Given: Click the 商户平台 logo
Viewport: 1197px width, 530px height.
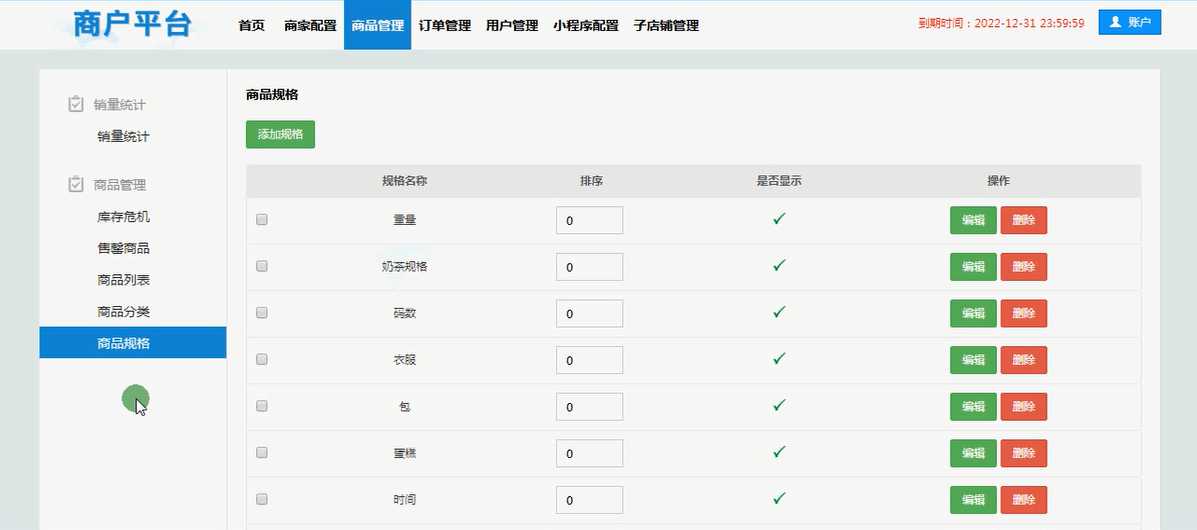Looking at the screenshot, I should tap(132, 24).
